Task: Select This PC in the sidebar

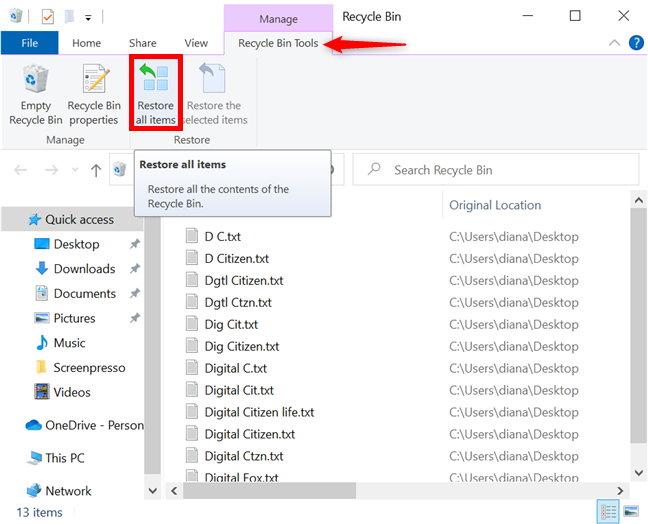Action: pyautogui.click(x=55, y=458)
